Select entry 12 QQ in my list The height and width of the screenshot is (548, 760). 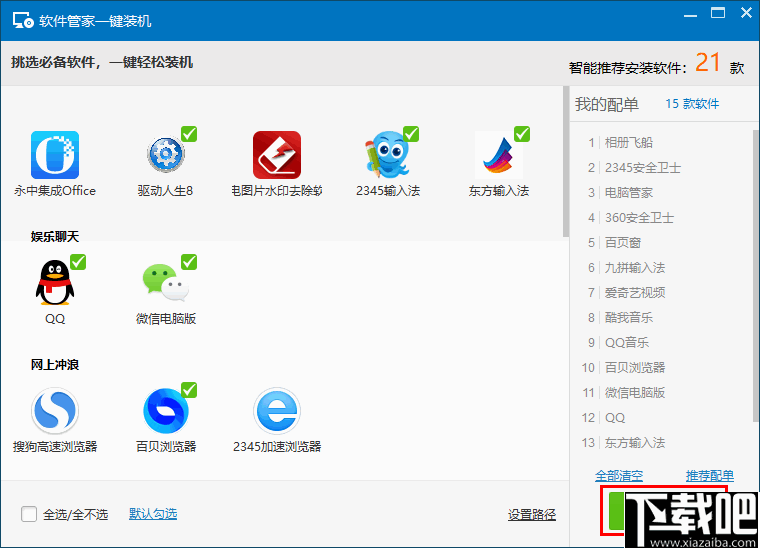615,418
